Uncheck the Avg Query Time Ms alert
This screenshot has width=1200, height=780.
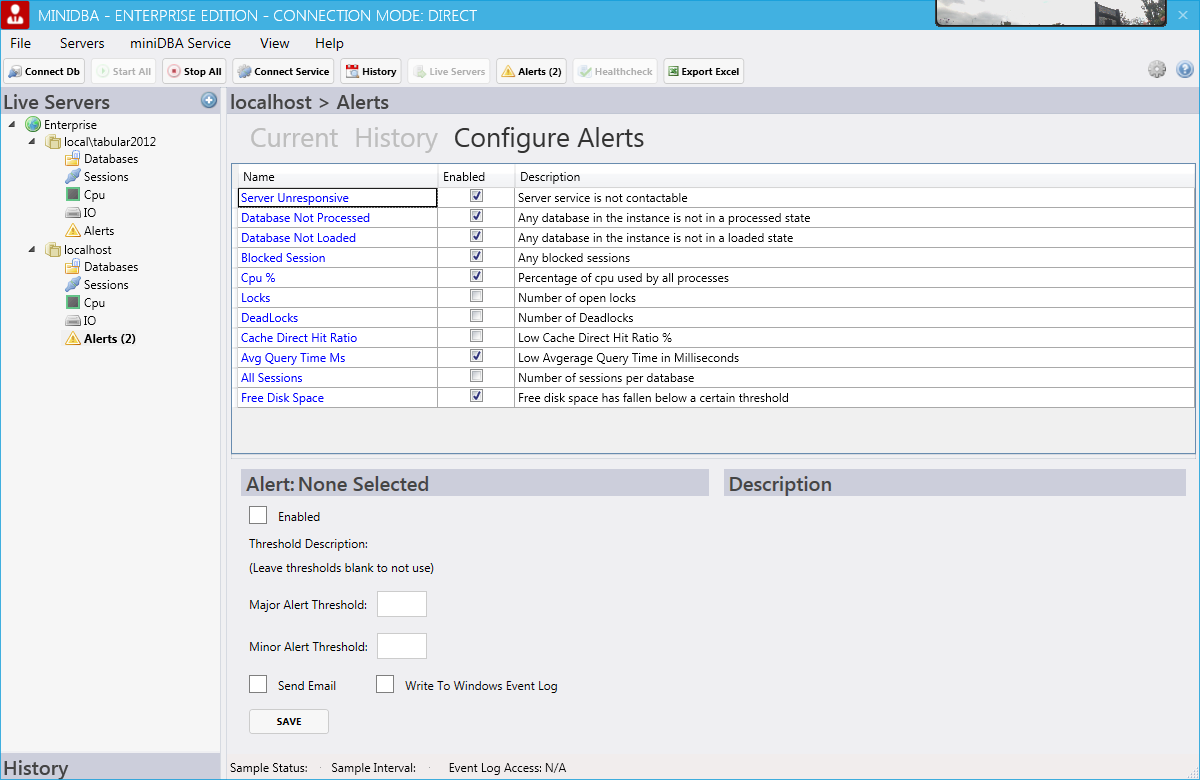477,357
